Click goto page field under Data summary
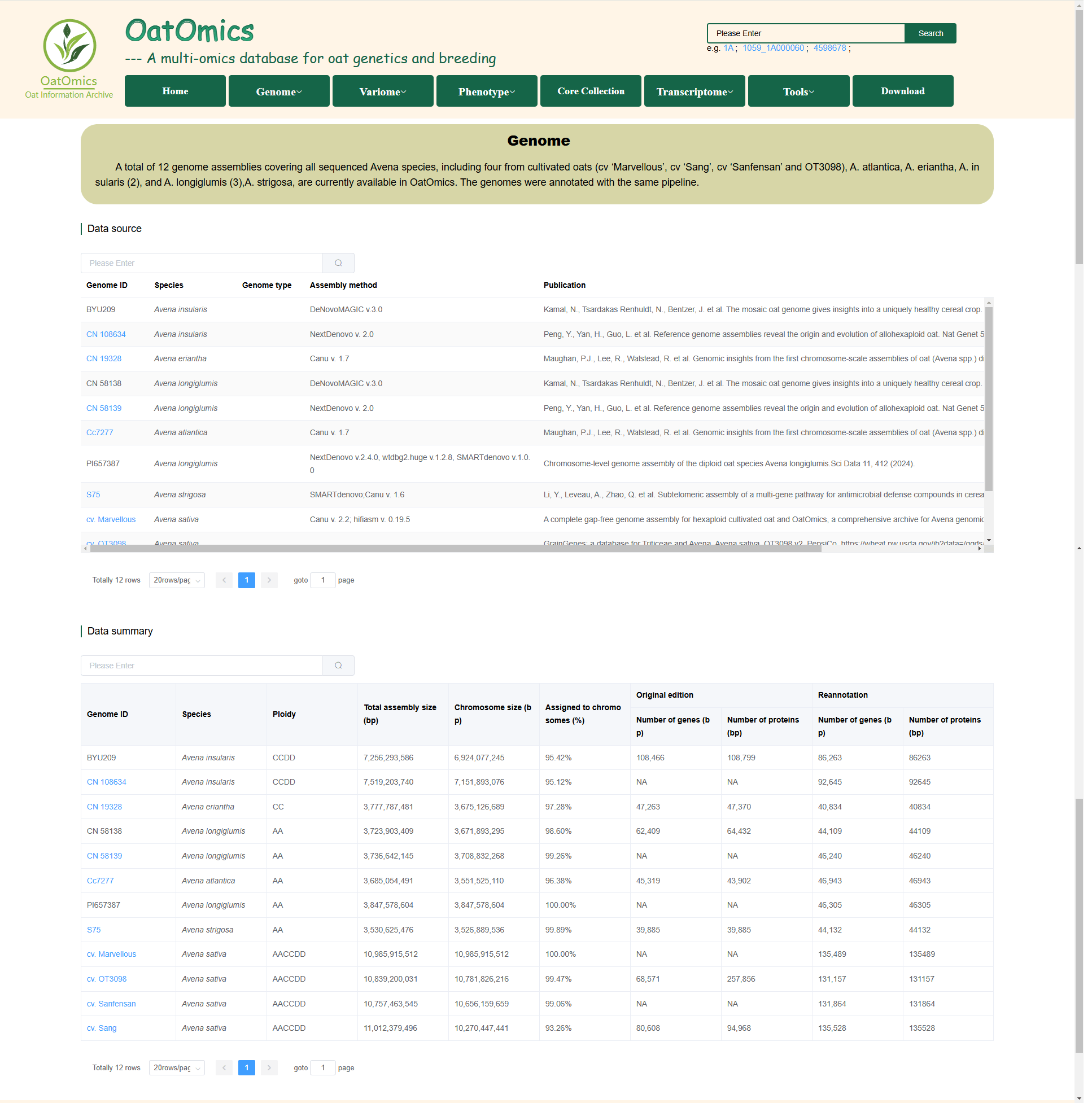The height and width of the screenshot is (1103, 1092). pyautogui.click(x=323, y=1067)
